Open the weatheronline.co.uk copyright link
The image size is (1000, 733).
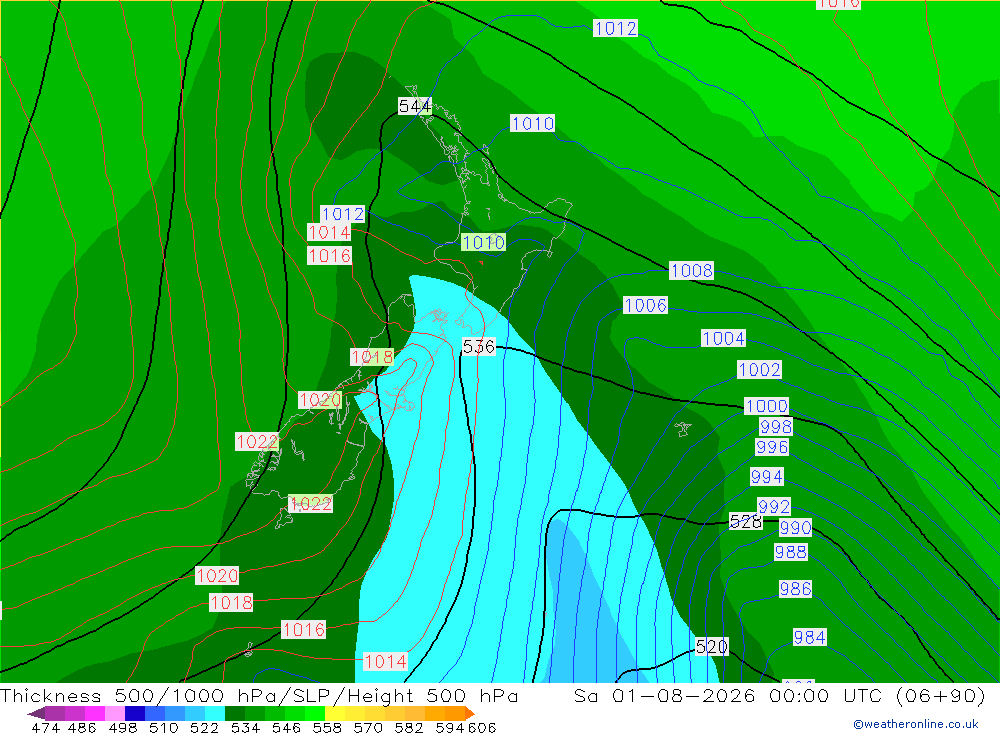click(x=916, y=724)
